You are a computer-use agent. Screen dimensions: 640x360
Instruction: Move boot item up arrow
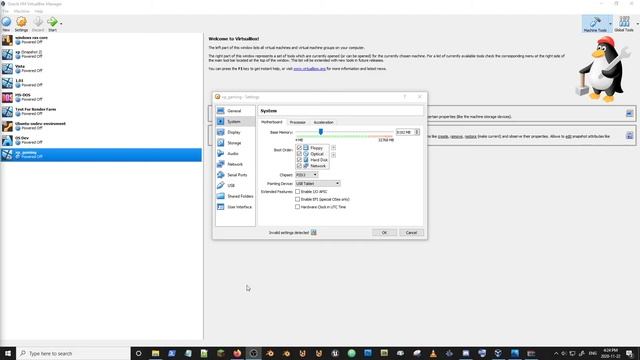click(333, 147)
